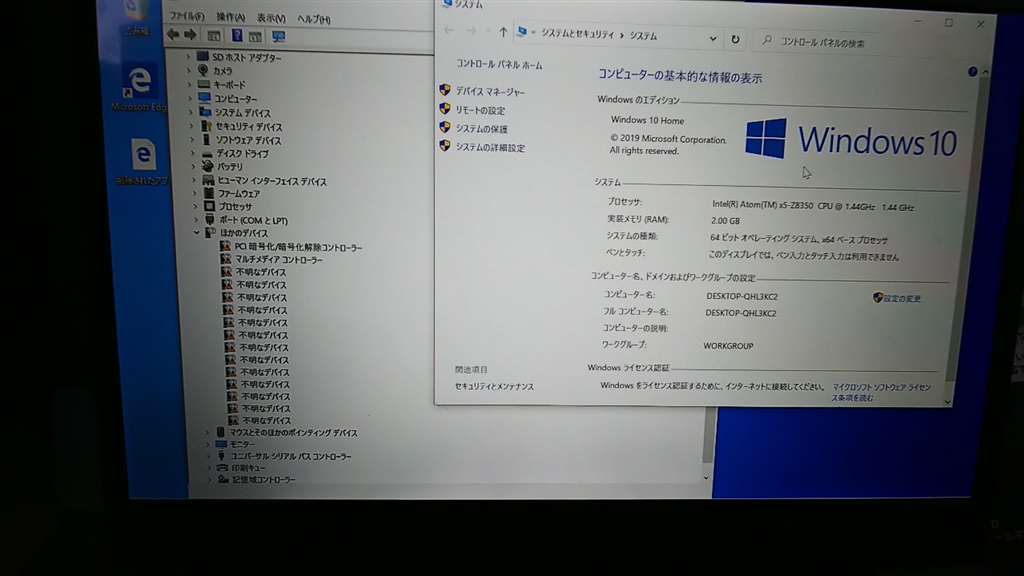Click the monitor scan icon in Device Manager toolbar
Screen dimensions: 1024x576
278,37
